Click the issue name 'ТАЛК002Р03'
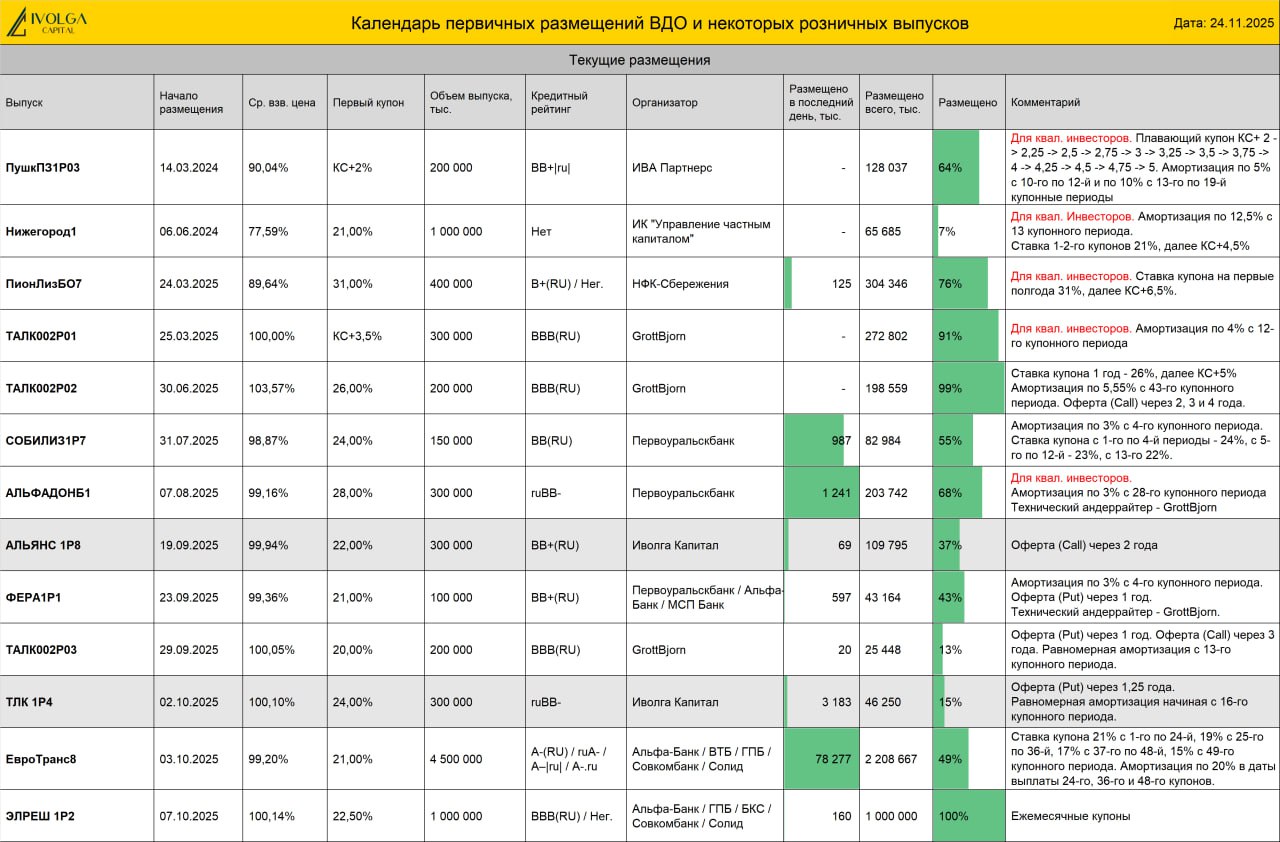This screenshot has width=1280, height=842. (x=41, y=650)
